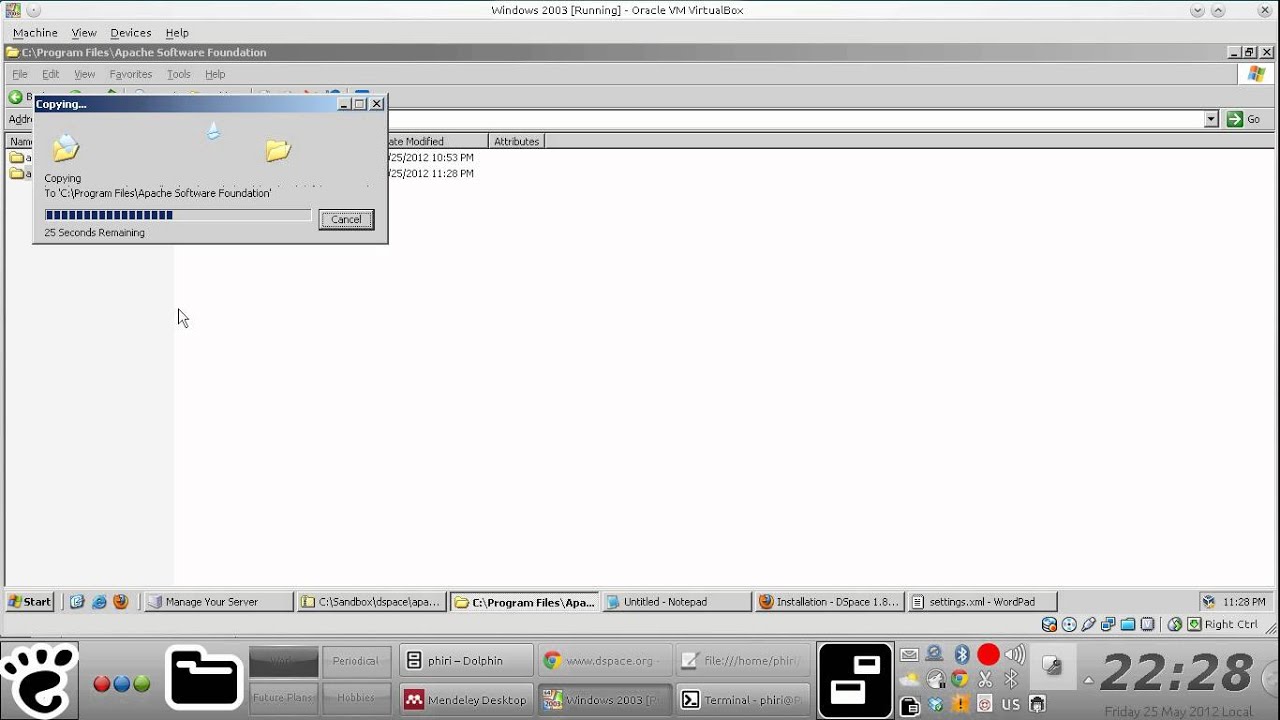Screen dimensions: 1280x720
Task: Click VirtualBox hard disk activity indicator
Action: coord(1049,625)
